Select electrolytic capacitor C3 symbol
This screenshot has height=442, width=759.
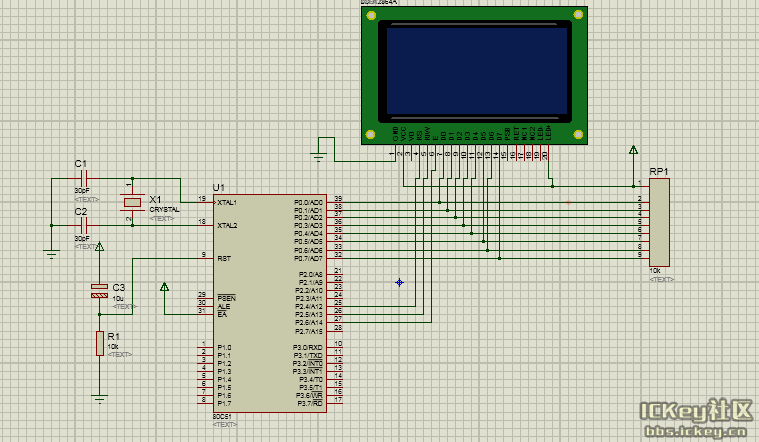(99, 290)
